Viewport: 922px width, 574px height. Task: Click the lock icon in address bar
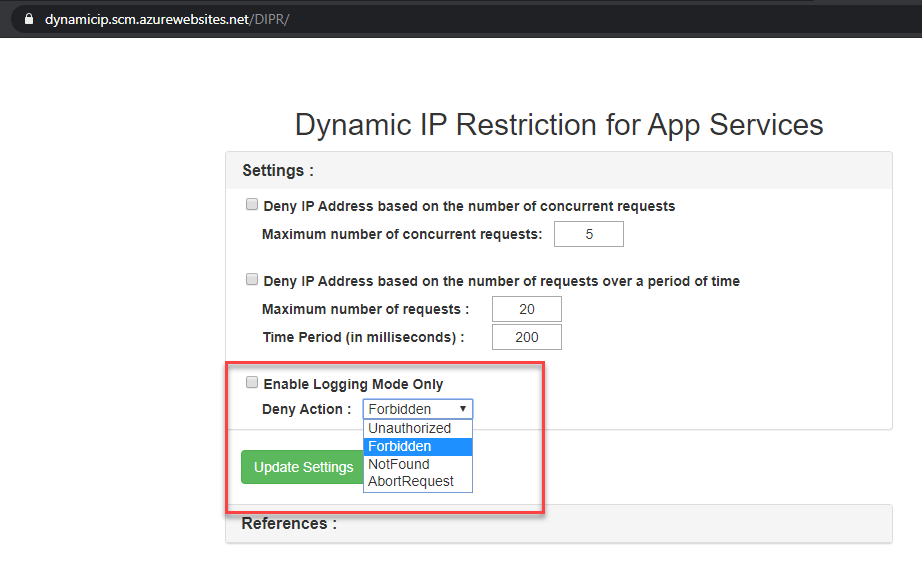[27, 19]
